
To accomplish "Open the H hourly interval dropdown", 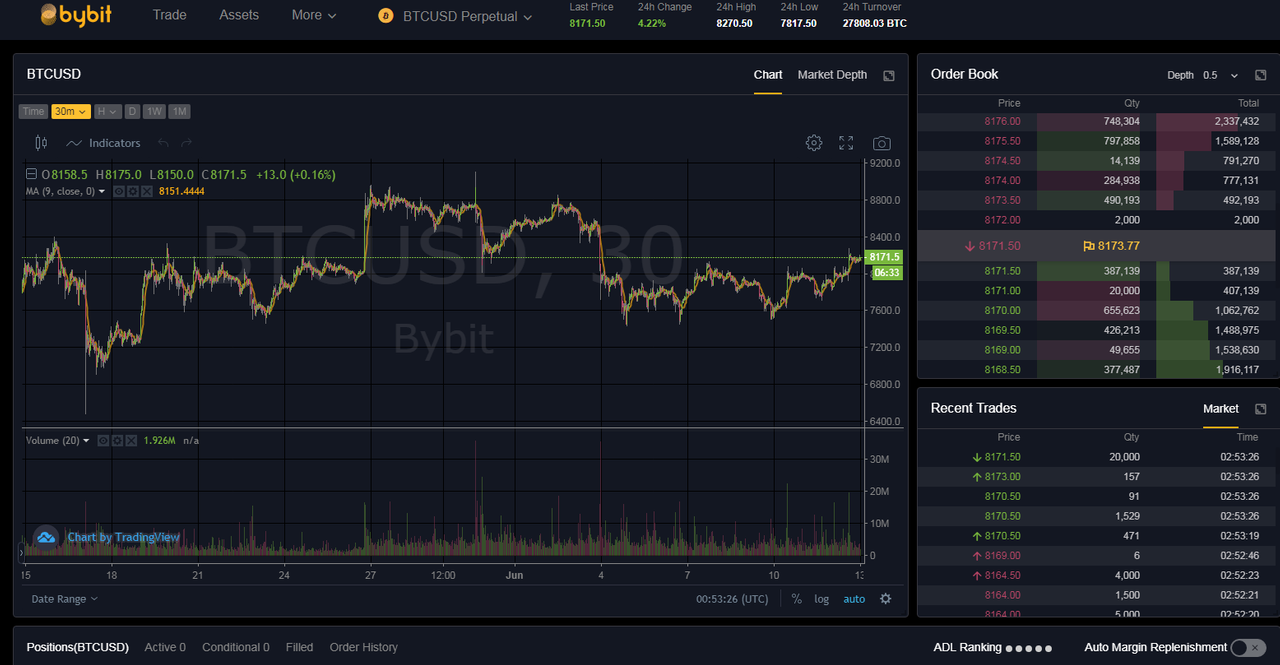I will pos(108,112).
